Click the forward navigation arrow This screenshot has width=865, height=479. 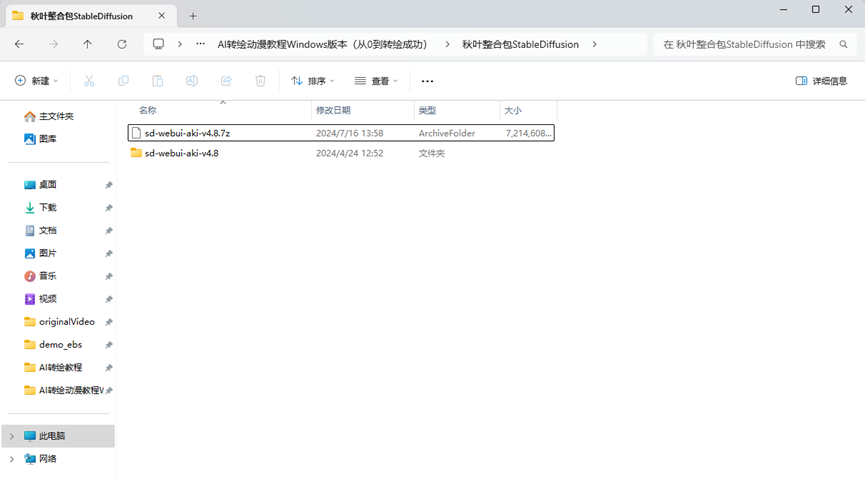pyautogui.click(x=54, y=44)
